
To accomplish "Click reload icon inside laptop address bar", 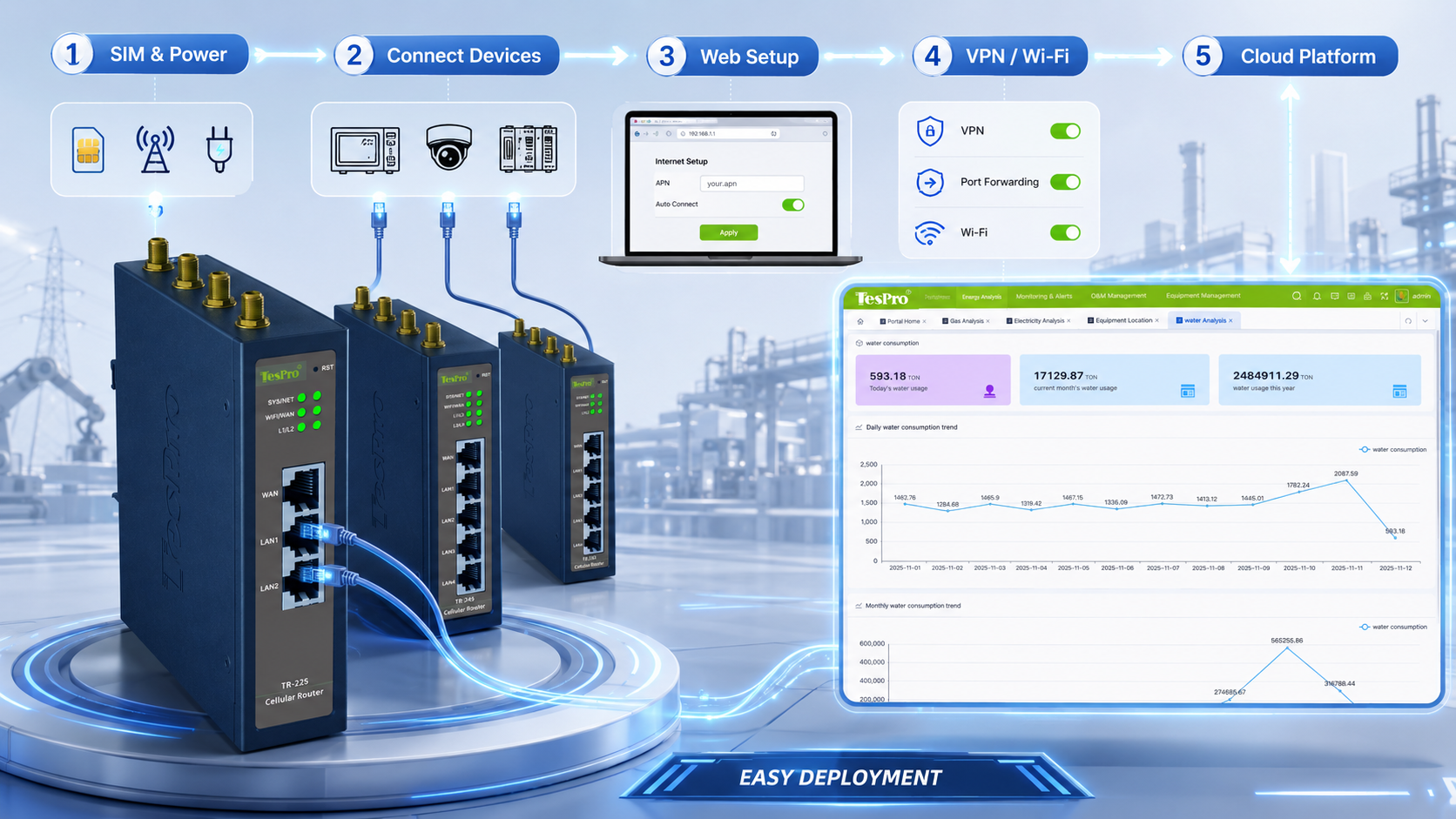I will click(x=773, y=134).
